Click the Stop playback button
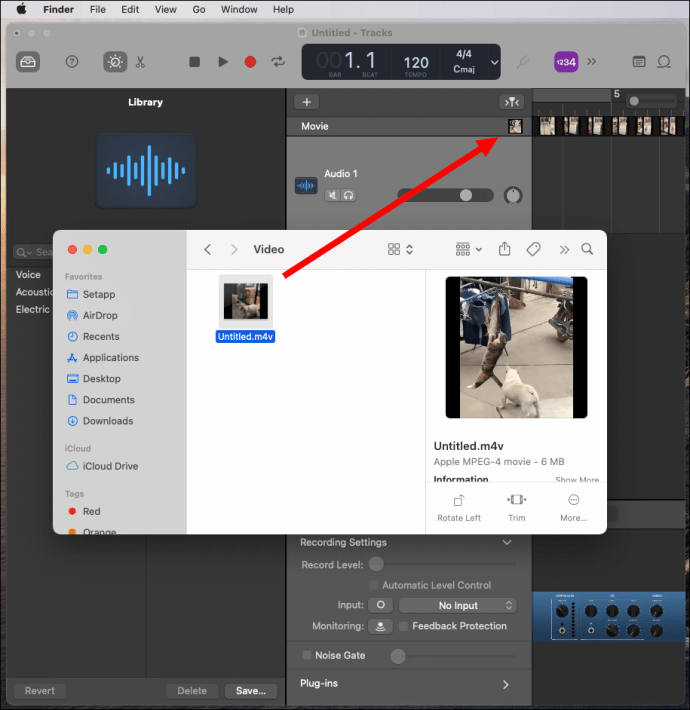The width and height of the screenshot is (690, 710). pos(195,62)
